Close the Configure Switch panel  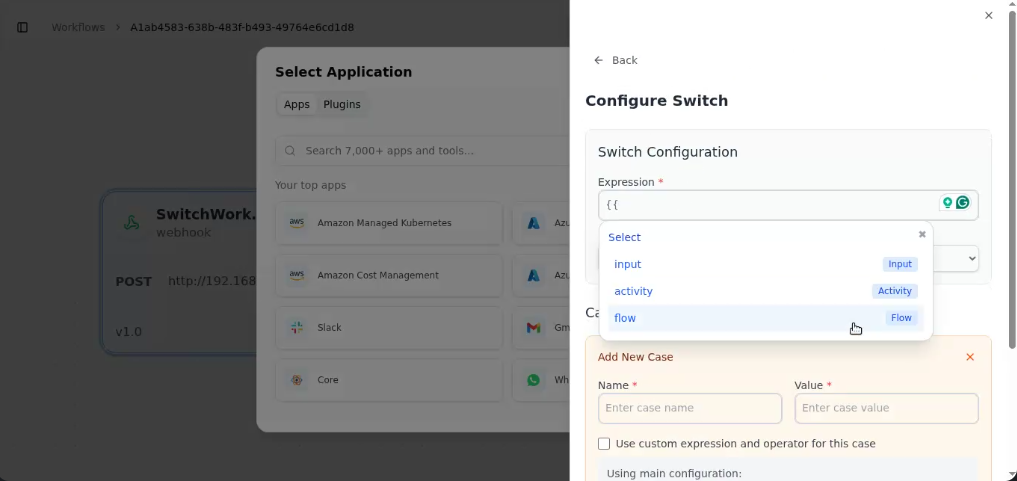pyautogui.click(x=988, y=15)
